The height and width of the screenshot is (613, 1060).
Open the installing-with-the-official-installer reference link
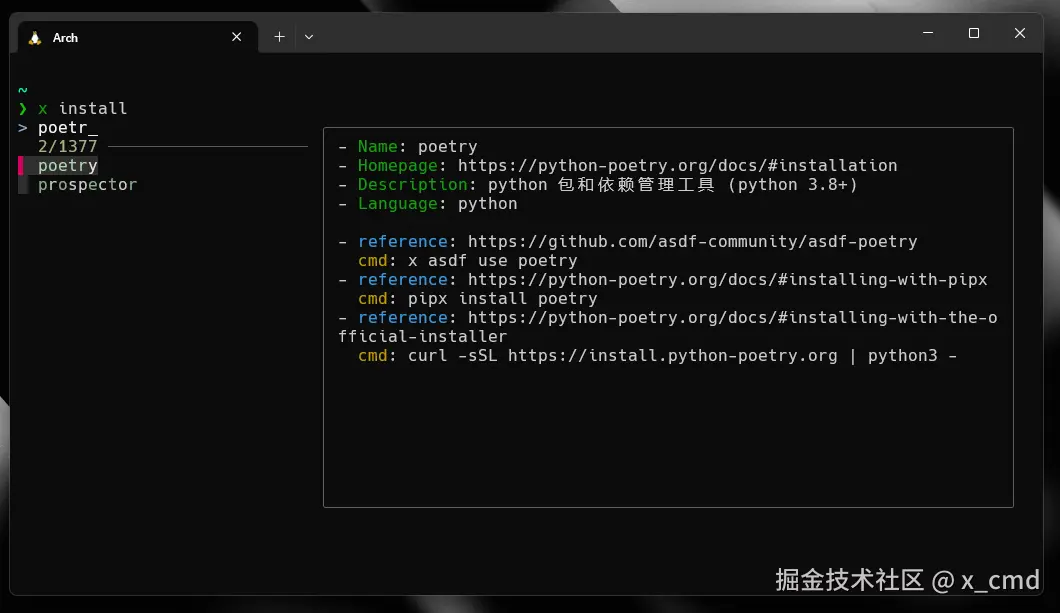pyautogui.click(x=668, y=327)
